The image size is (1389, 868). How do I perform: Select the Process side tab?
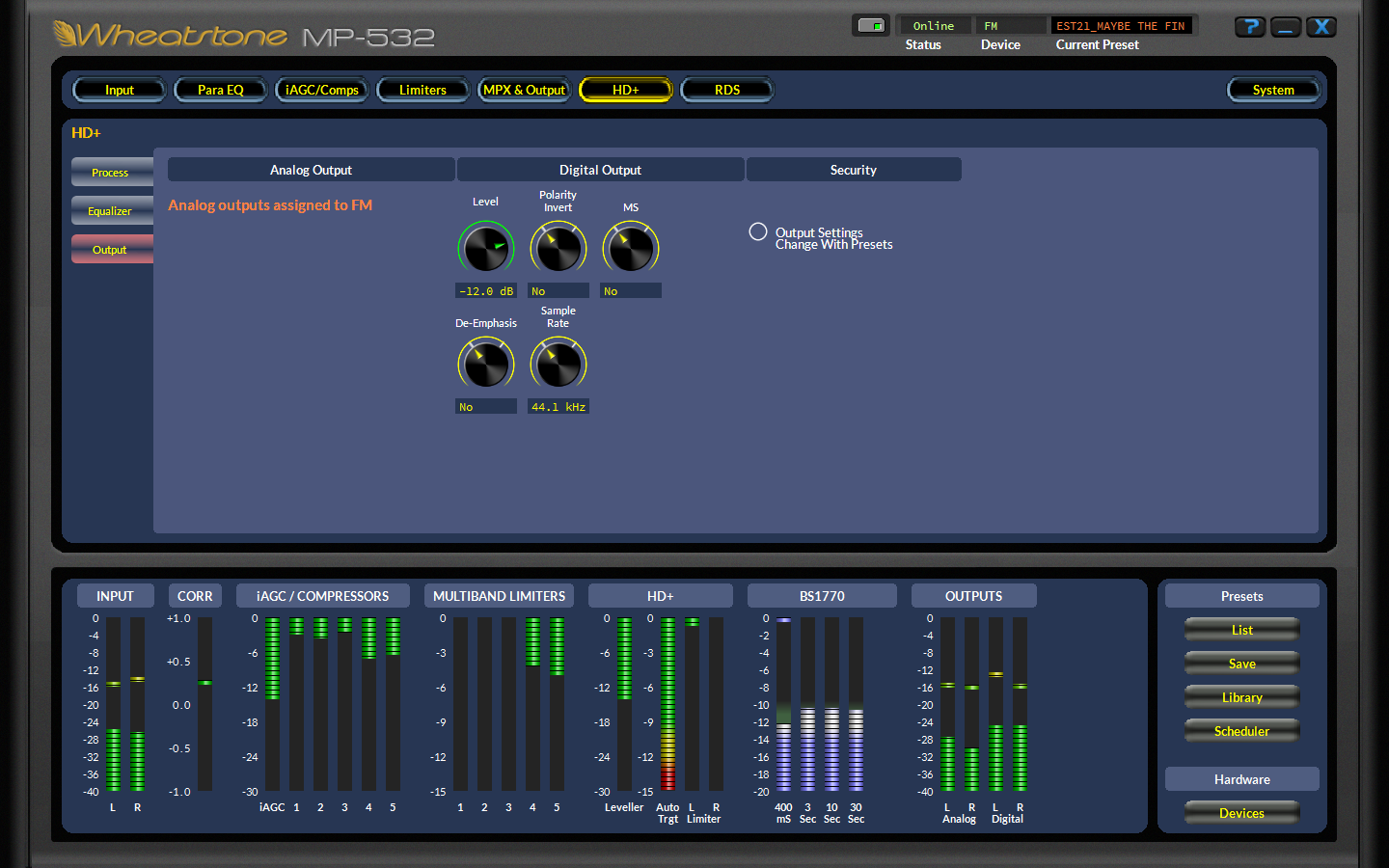pyautogui.click(x=112, y=172)
